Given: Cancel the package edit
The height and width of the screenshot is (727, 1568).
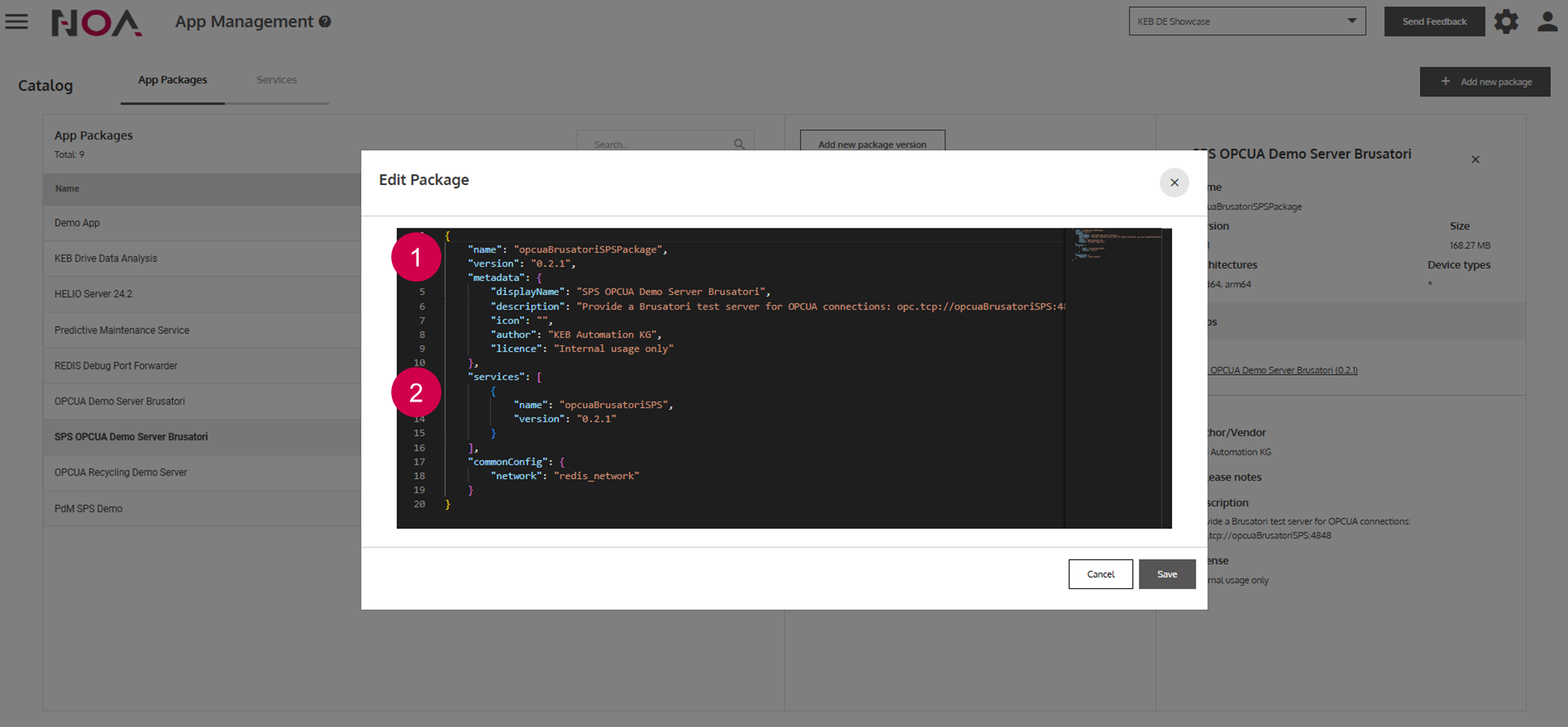Looking at the screenshot, I should click(1100, 574).
